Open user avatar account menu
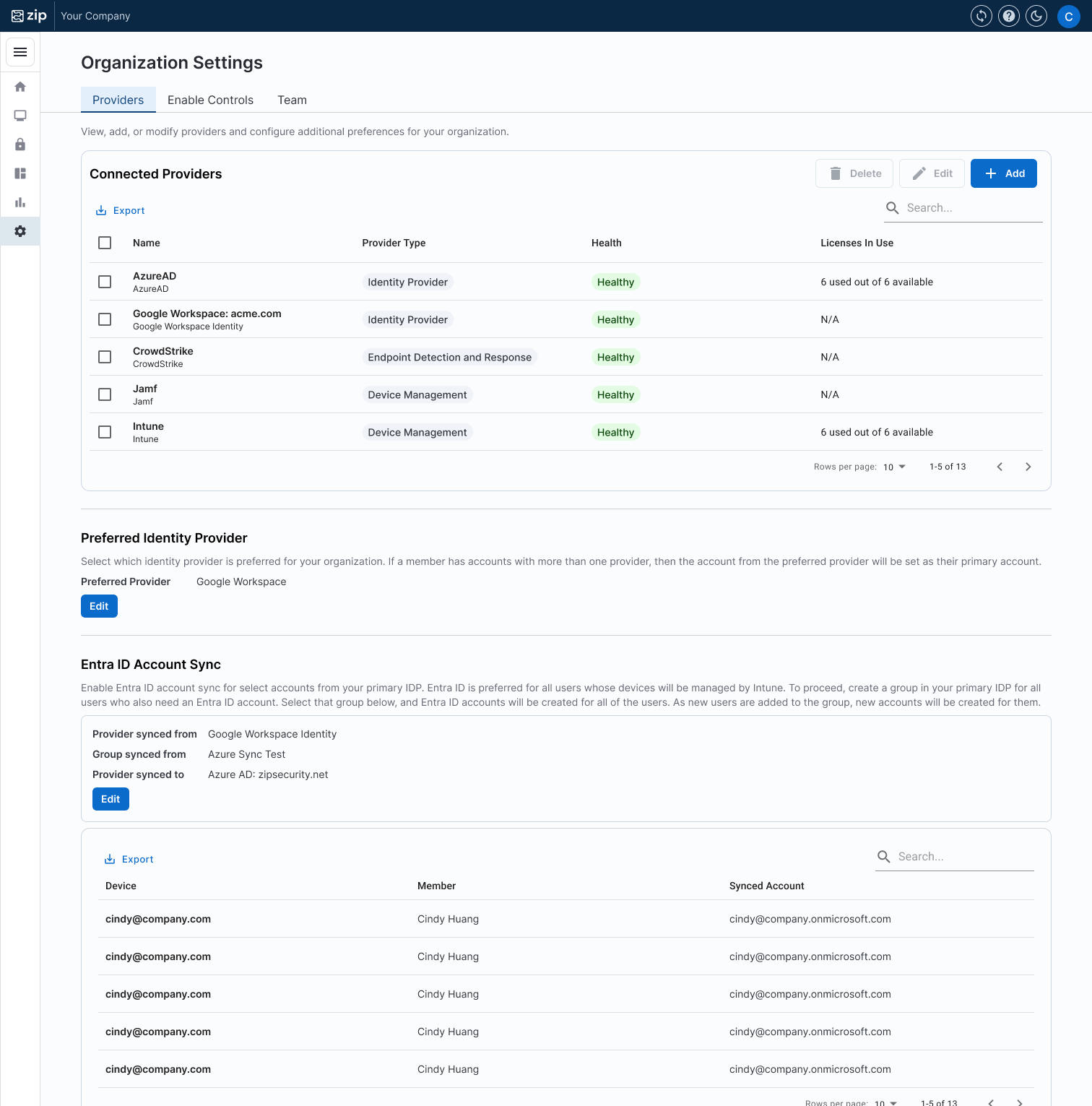Image resolution: width=1092 pixels, height=1106 pixels. tap(1068, 16)
